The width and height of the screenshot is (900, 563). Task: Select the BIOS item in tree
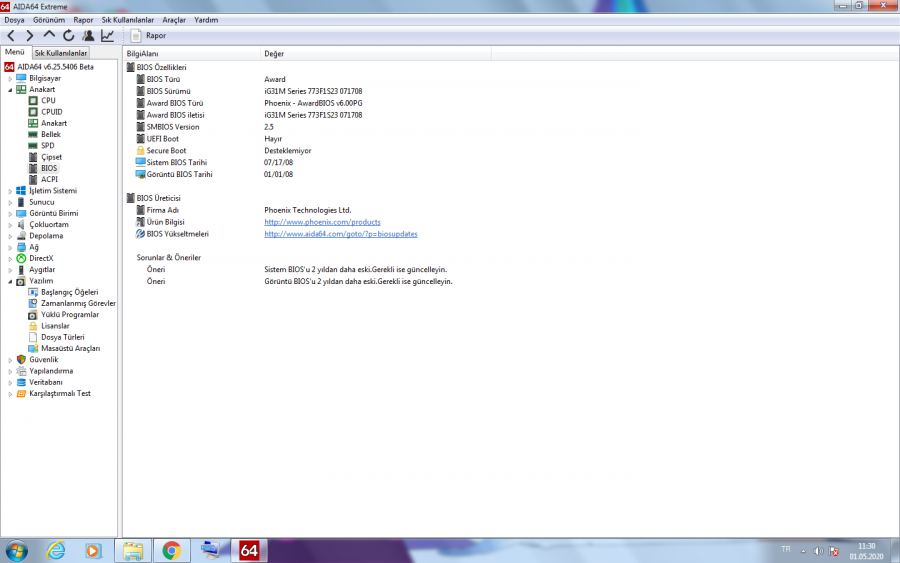pos(49,168)
